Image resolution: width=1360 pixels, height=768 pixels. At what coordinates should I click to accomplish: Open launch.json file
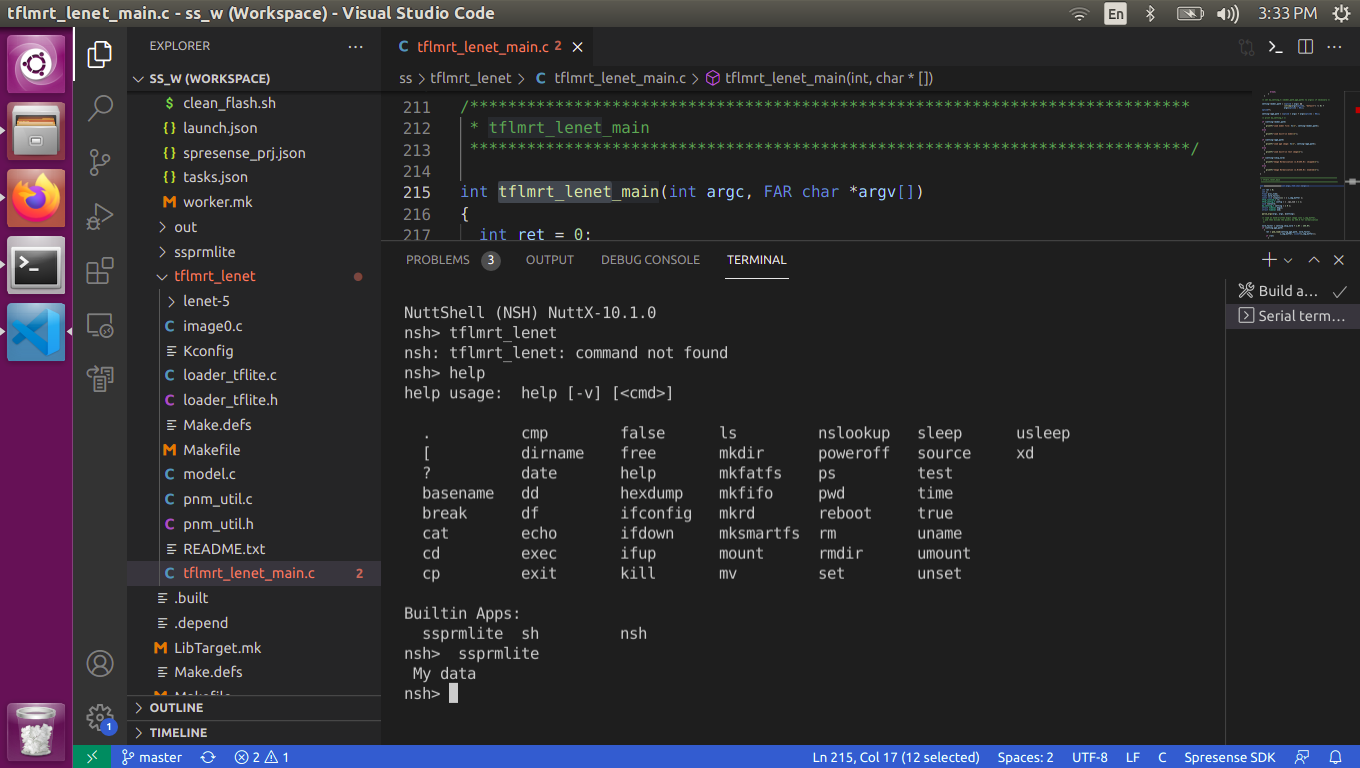point(254,128)
